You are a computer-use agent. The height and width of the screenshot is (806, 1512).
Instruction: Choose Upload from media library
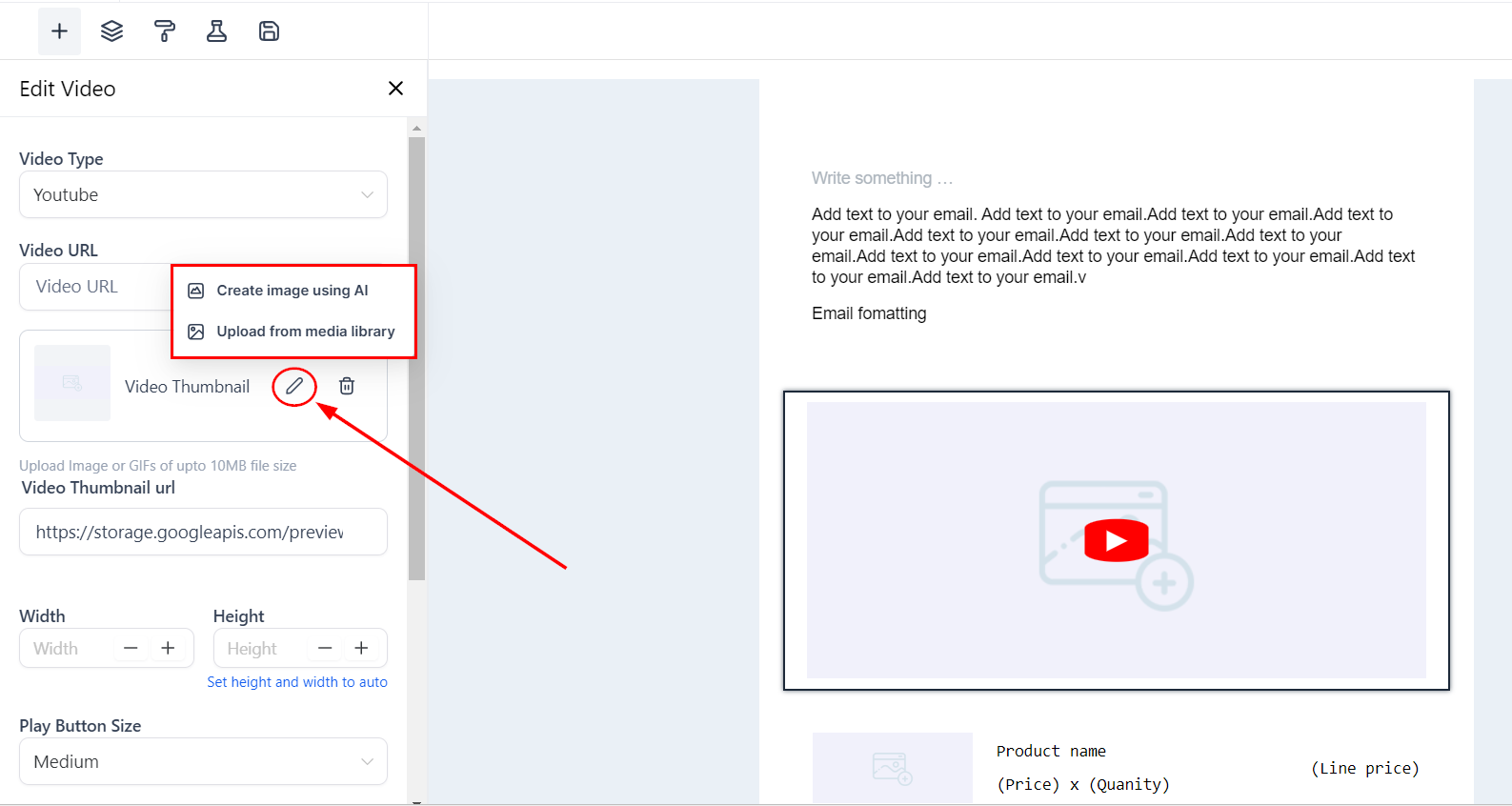305,332
